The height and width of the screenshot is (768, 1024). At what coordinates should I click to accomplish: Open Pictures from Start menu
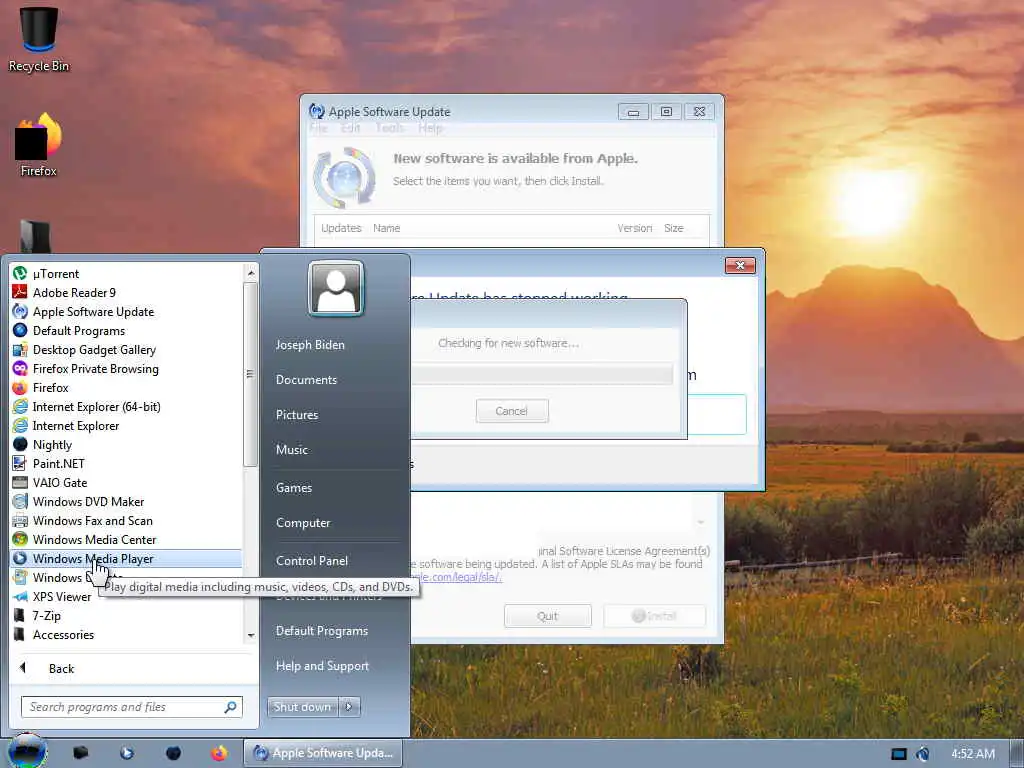pyautogui.click(x=297, y=415)
